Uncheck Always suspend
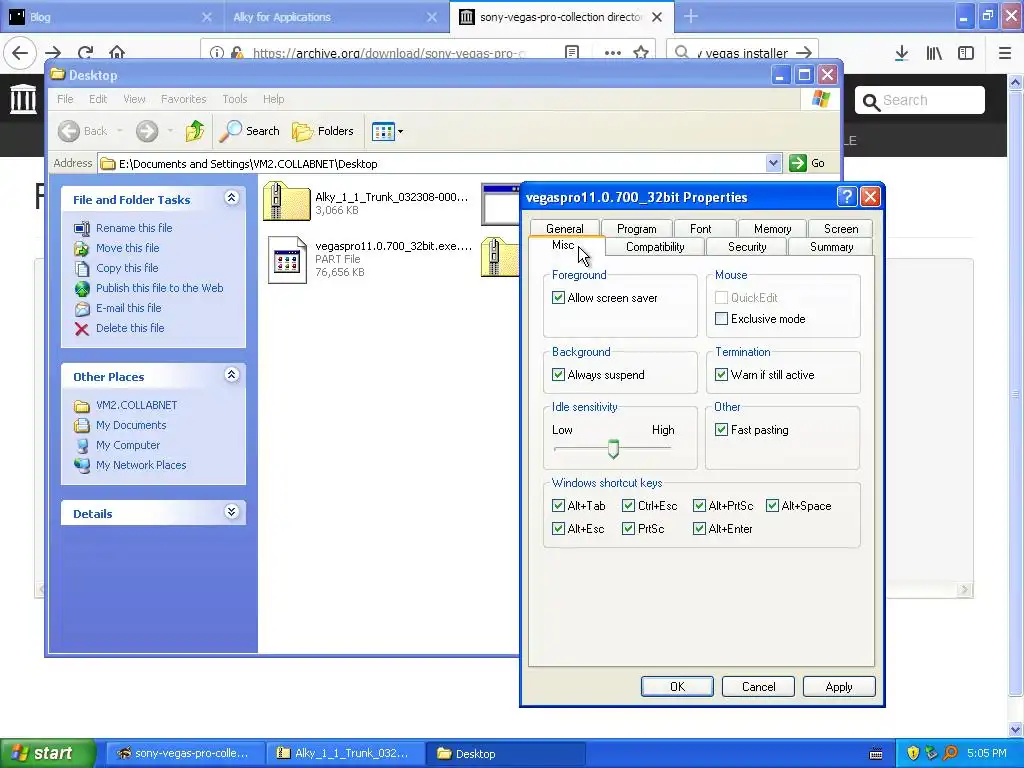1024x768 pixels. tap(558, 375)
